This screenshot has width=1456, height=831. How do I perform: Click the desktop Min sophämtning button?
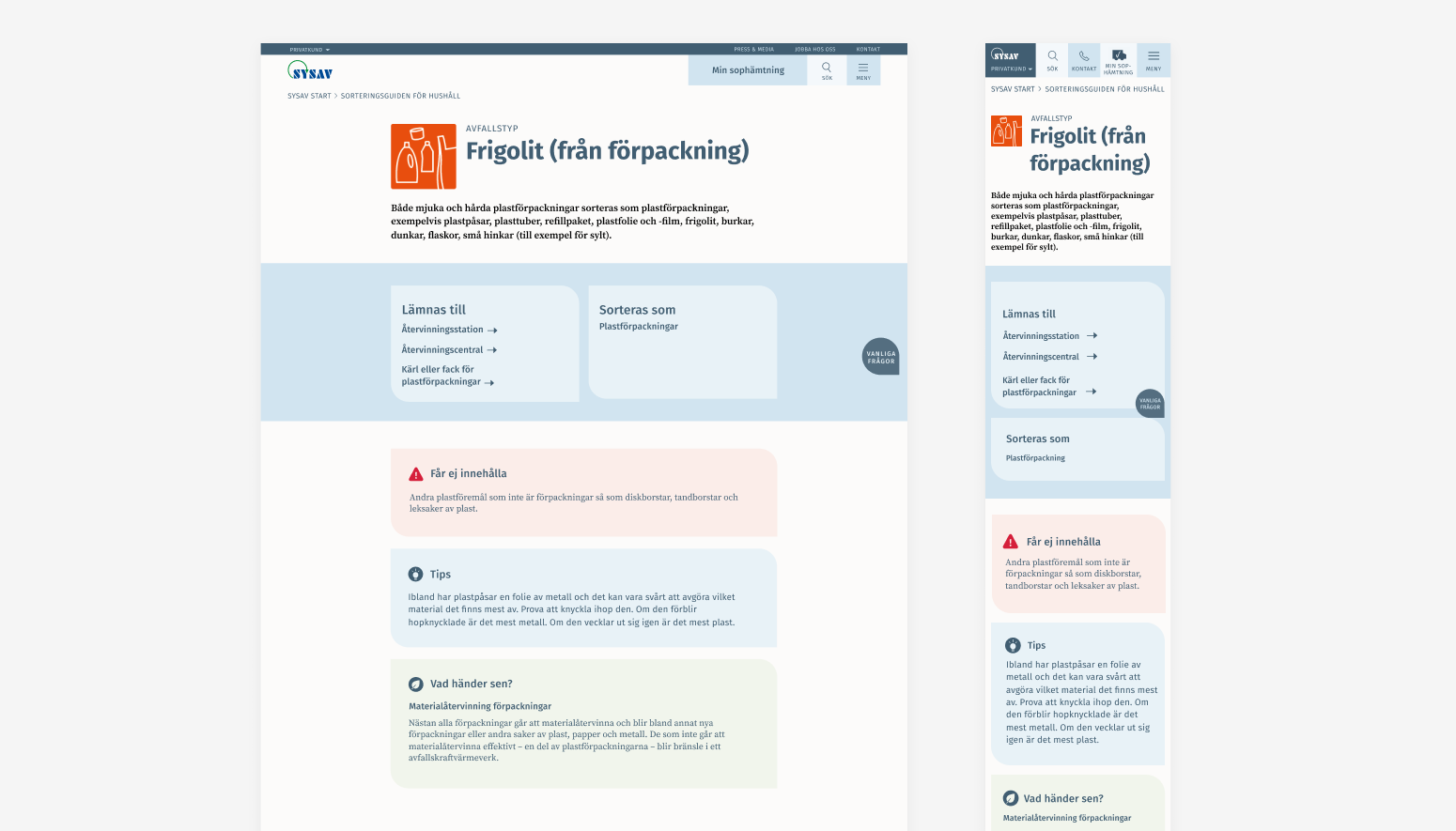pyautogui.click(x=748, y=70)
